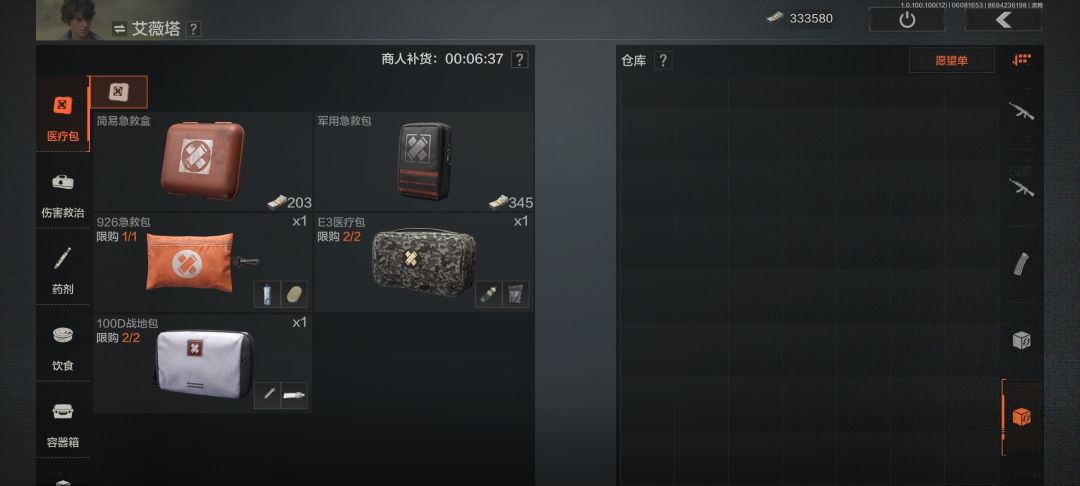Open the 愿望单 wishlist

tap(951, 61)
